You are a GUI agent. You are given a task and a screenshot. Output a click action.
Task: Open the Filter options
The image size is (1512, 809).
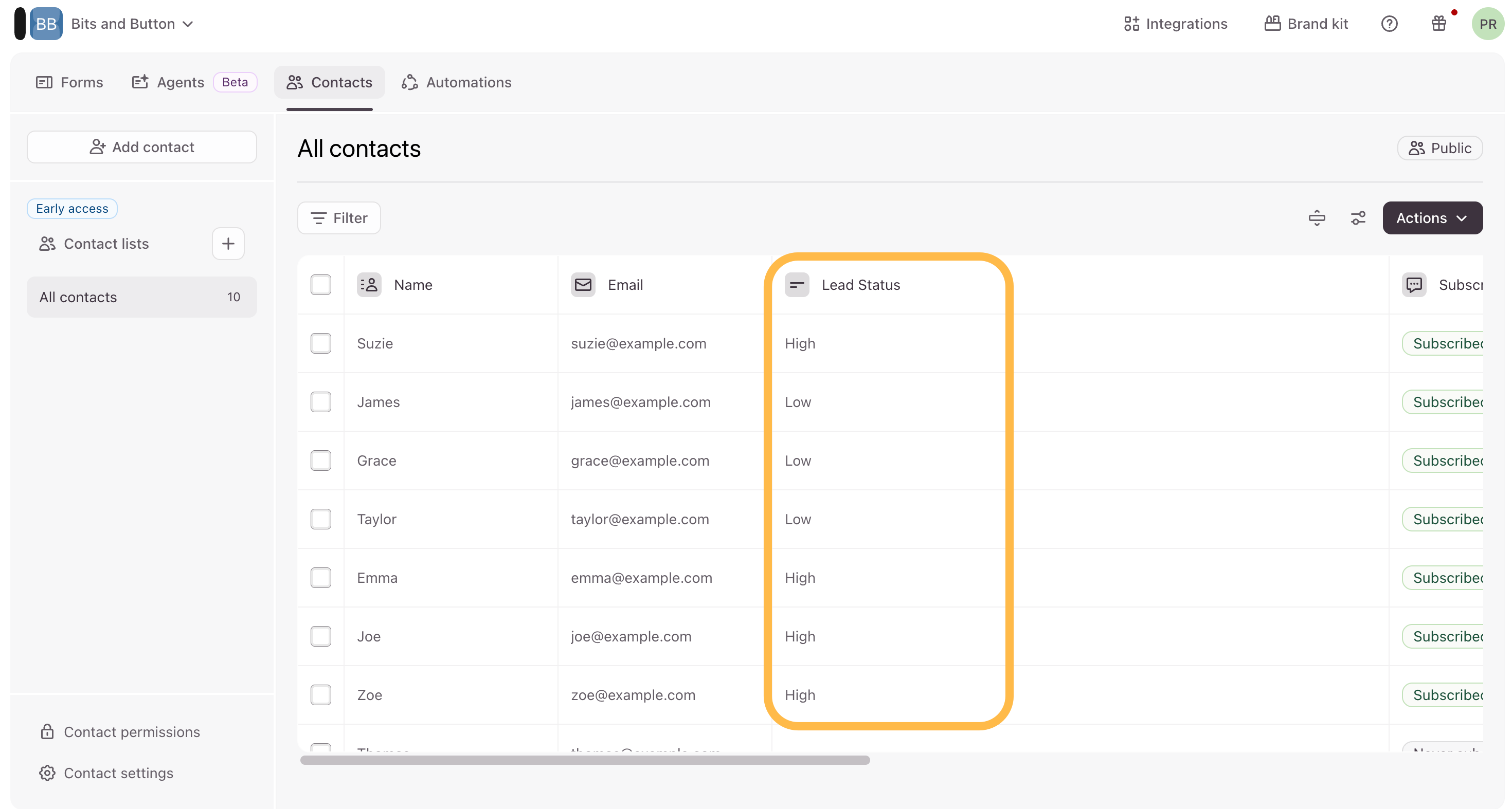[339, 218]
